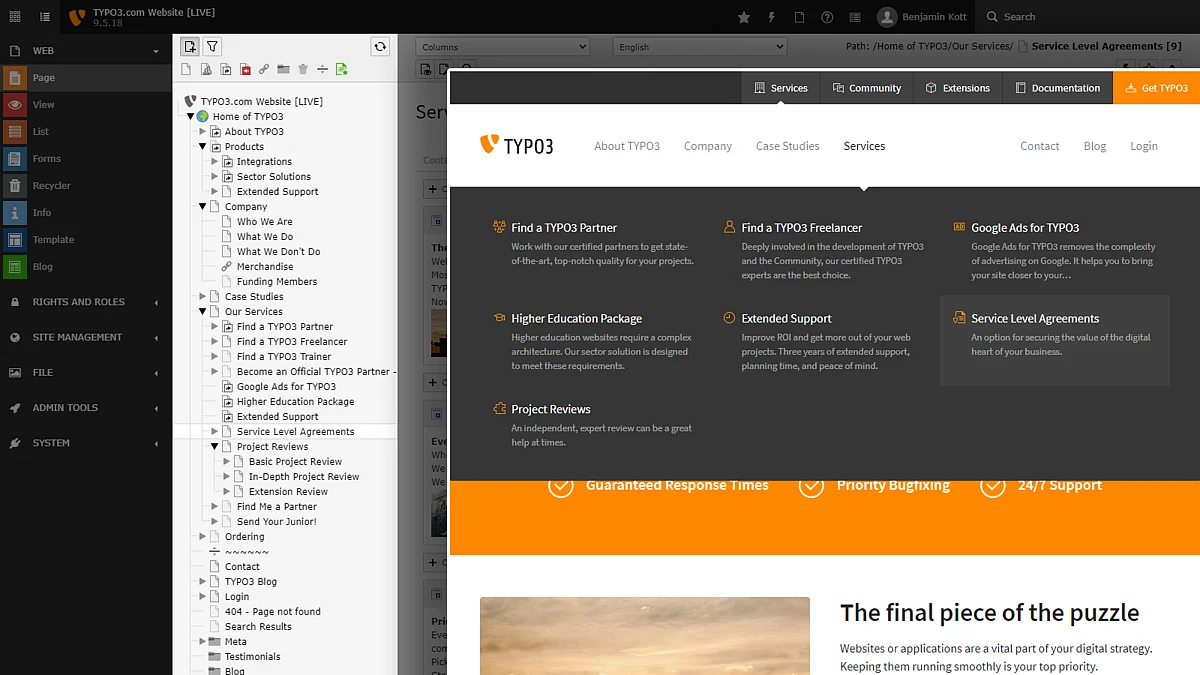Open Case Studies in site navigation
Viewport: 1200px width, 675px height.
(787, 146)
